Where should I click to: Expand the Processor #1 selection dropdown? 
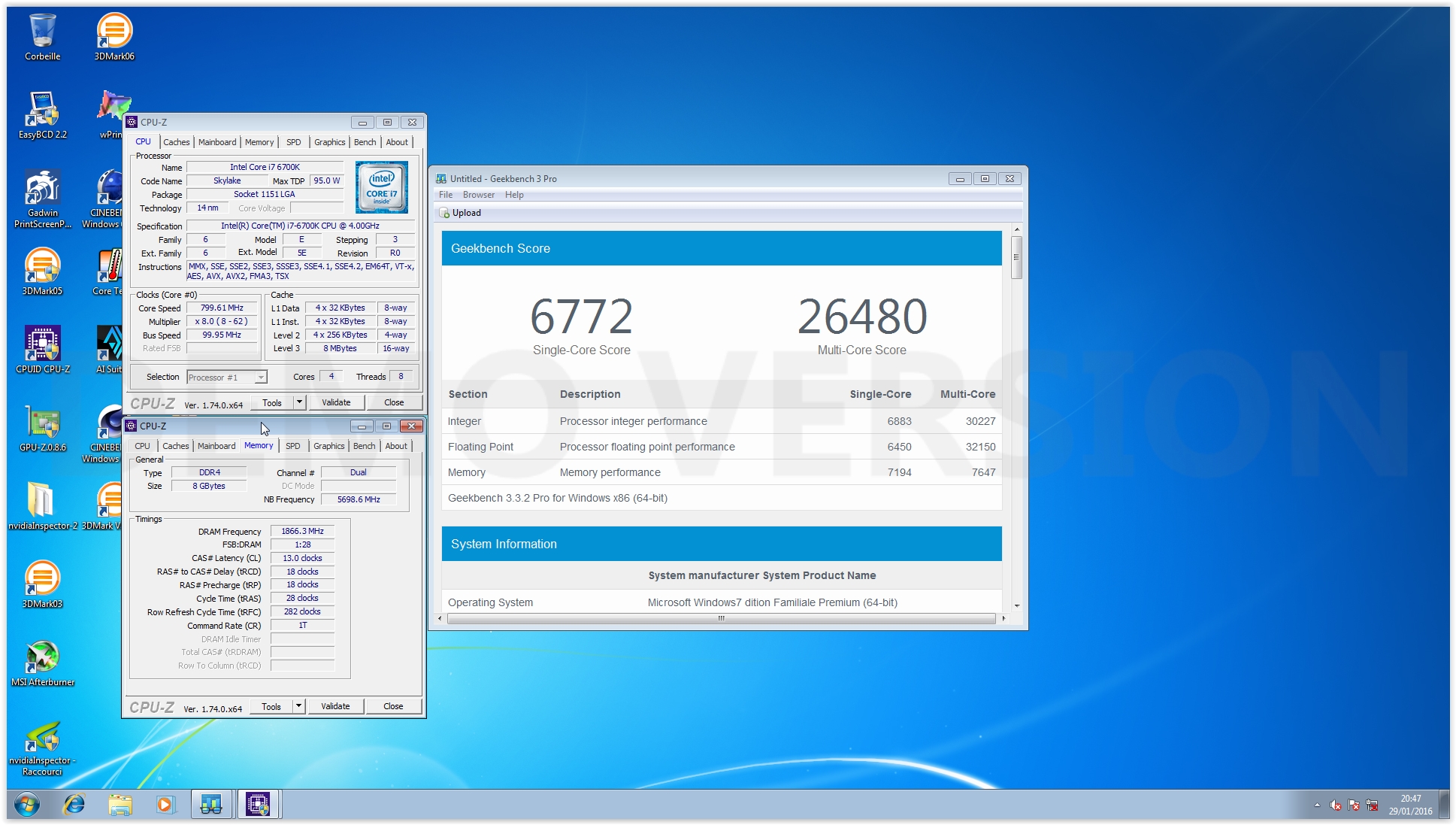(261, 378)
